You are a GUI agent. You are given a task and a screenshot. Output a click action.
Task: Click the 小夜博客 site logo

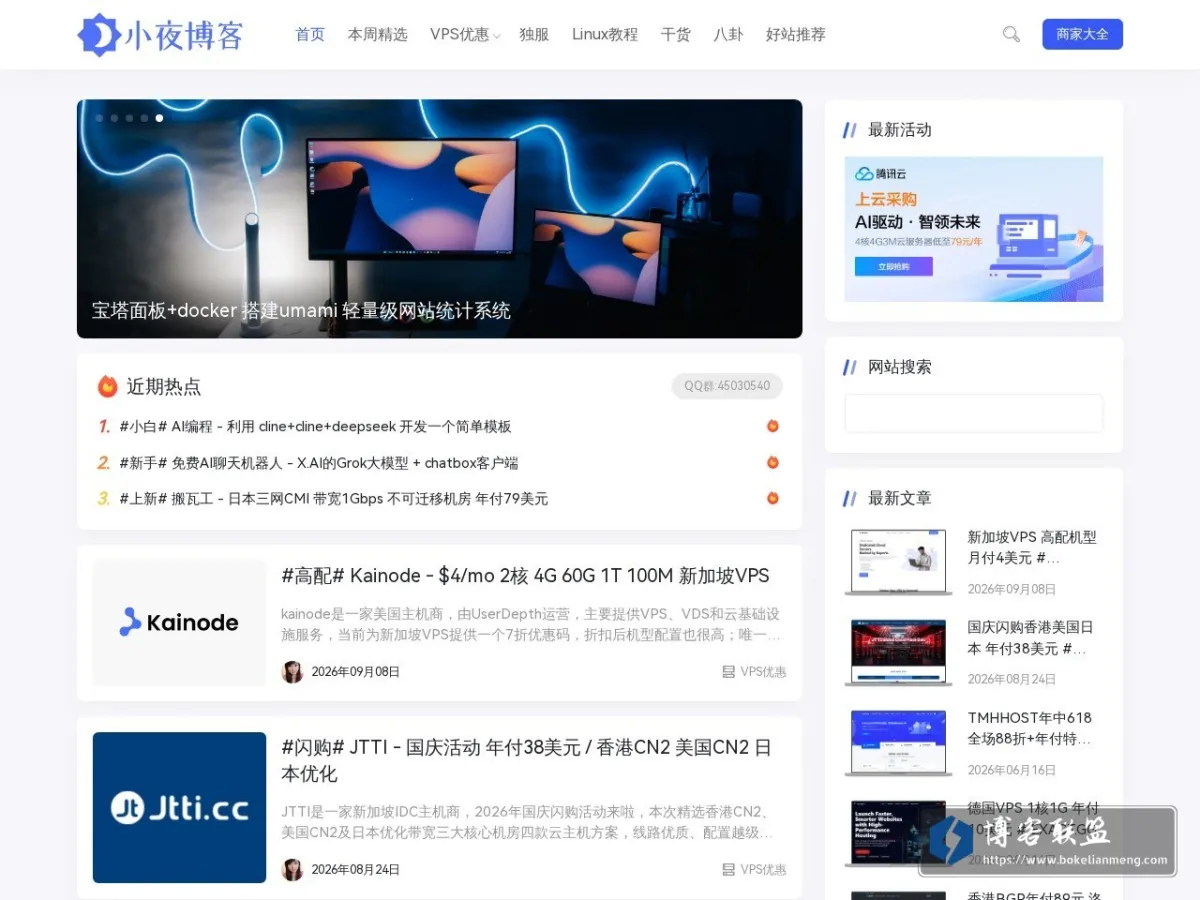[x=161, y=35]
